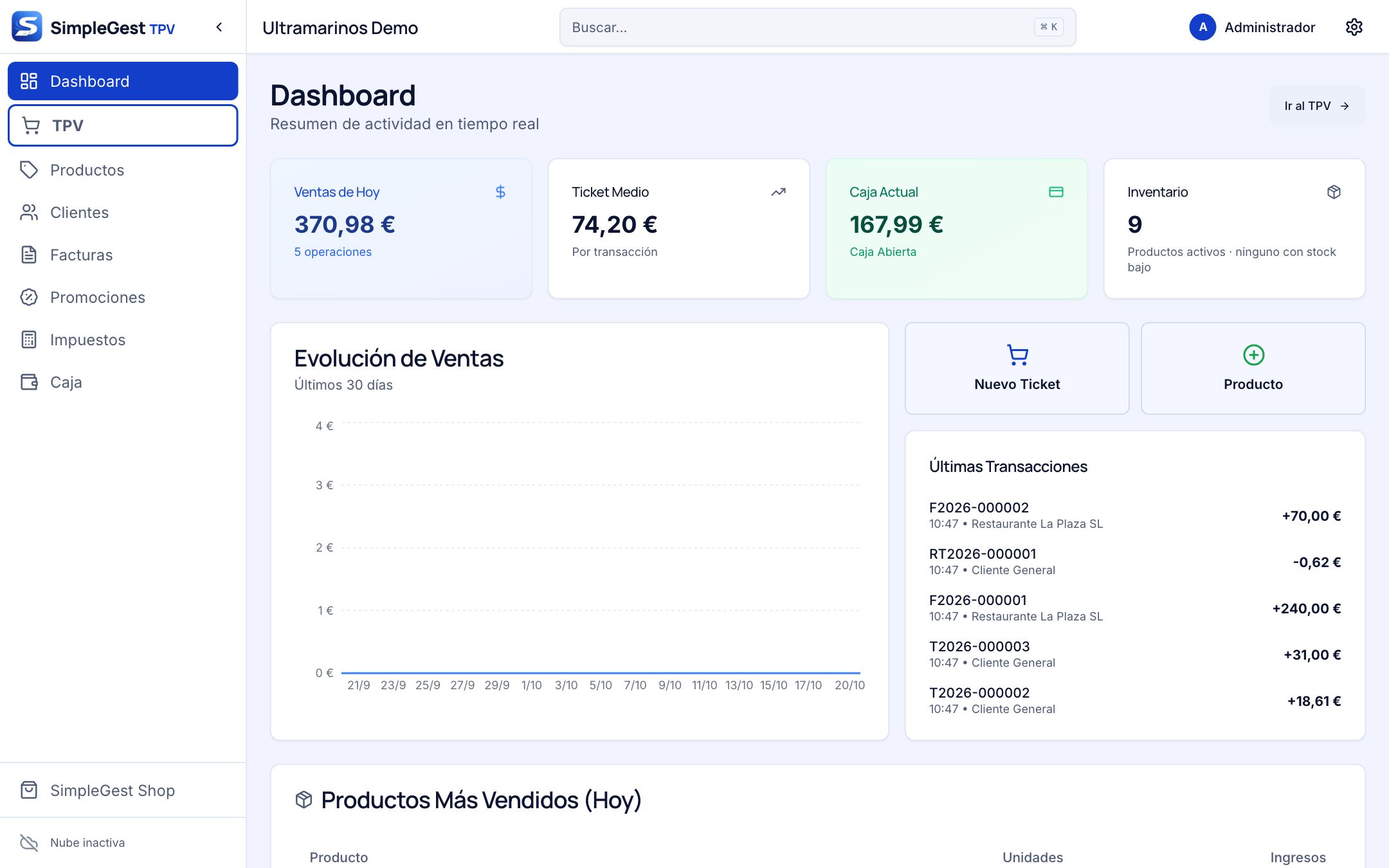The width and height of the screenshot is (1389, 868).
Task: Click the Facturas document icon
Action: pos(29,255)
